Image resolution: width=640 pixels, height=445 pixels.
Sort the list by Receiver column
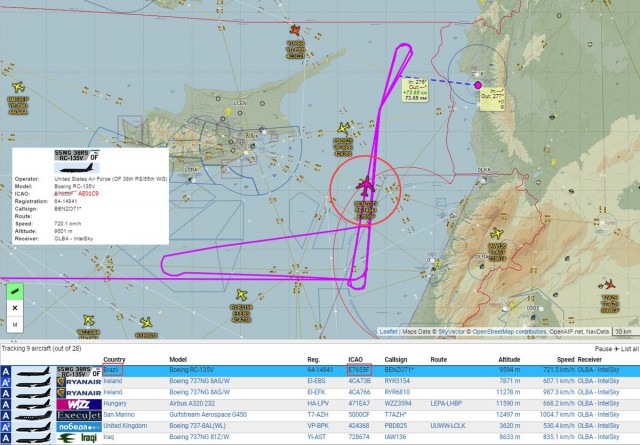pos(589,360)
